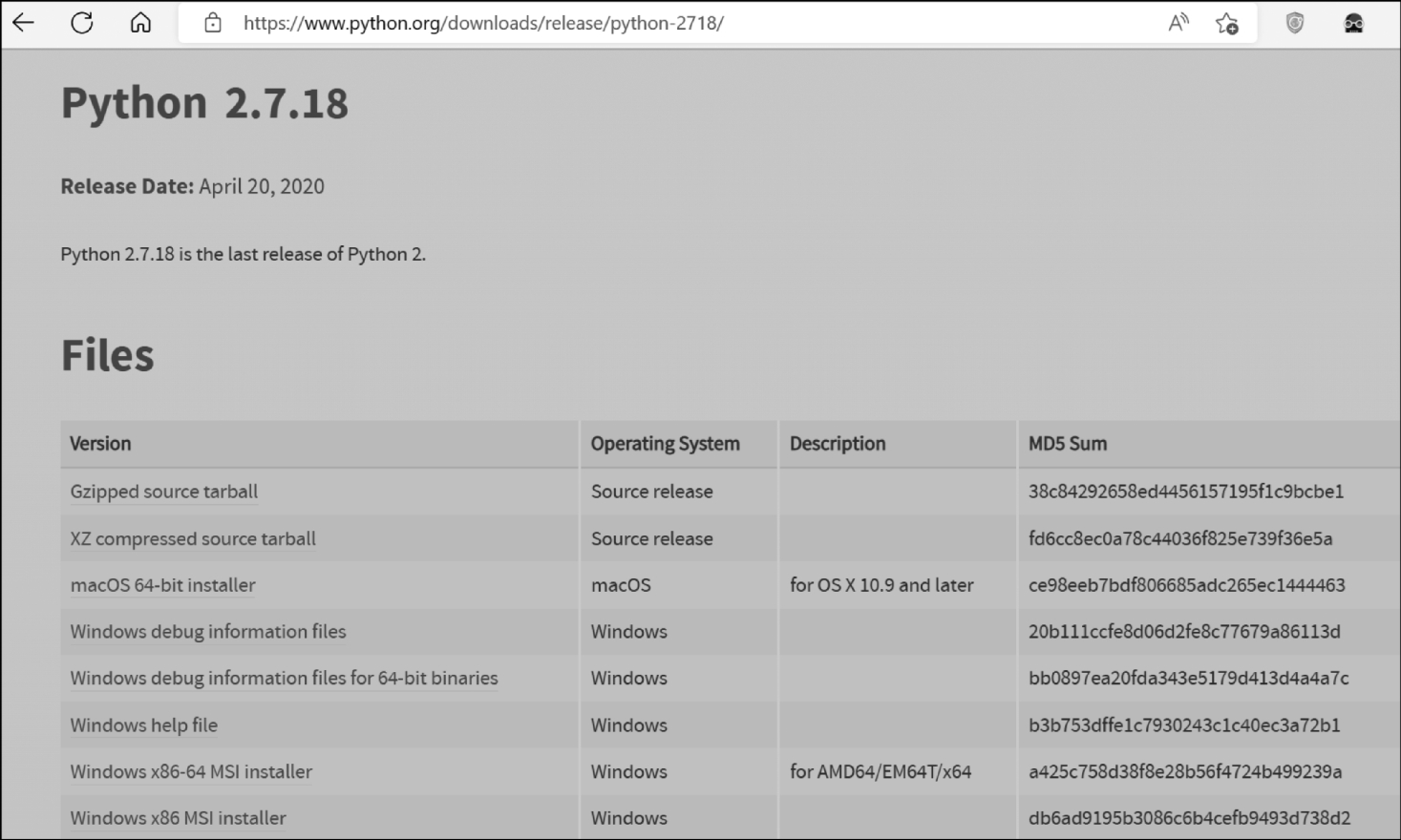Download Windows x86-64 MSI installer
This screenshot has height=840, width=1401.
(191, 772)
